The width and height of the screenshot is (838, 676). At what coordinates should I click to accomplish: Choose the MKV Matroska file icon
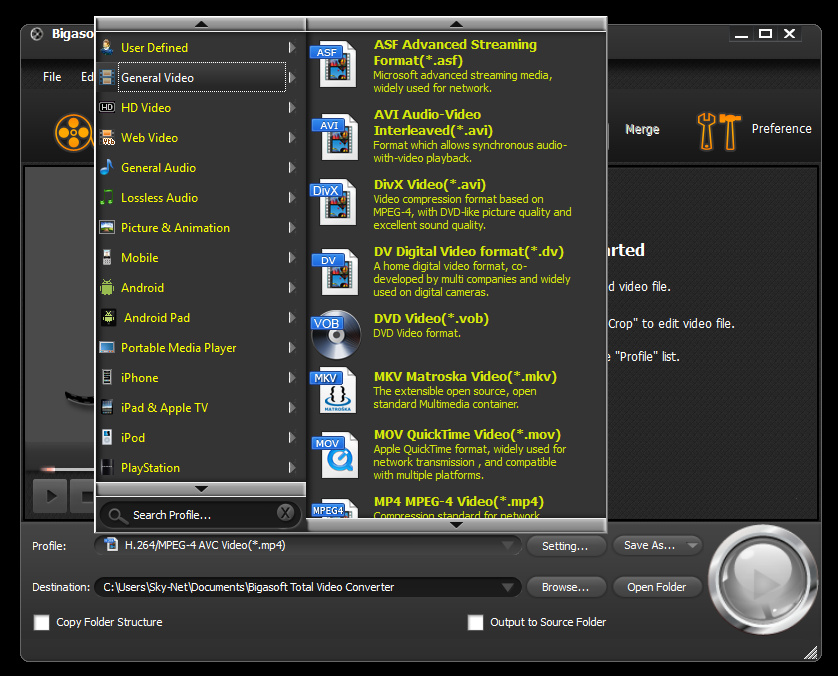333,390
